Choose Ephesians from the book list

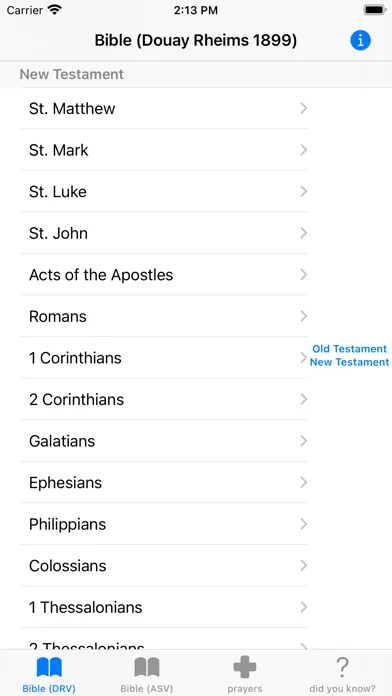point(164,482)
